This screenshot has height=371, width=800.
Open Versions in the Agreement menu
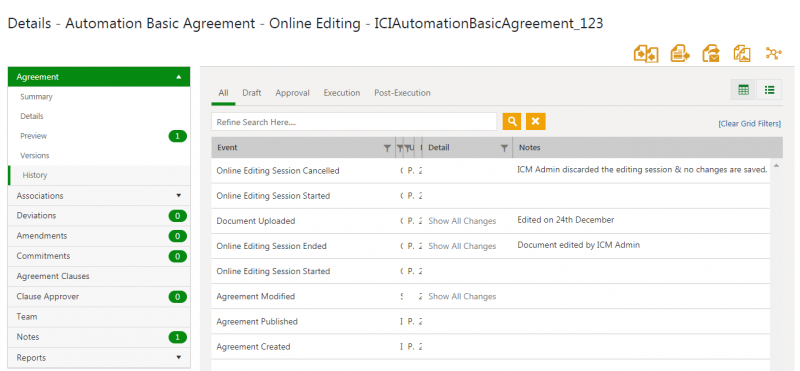[35, 156]
